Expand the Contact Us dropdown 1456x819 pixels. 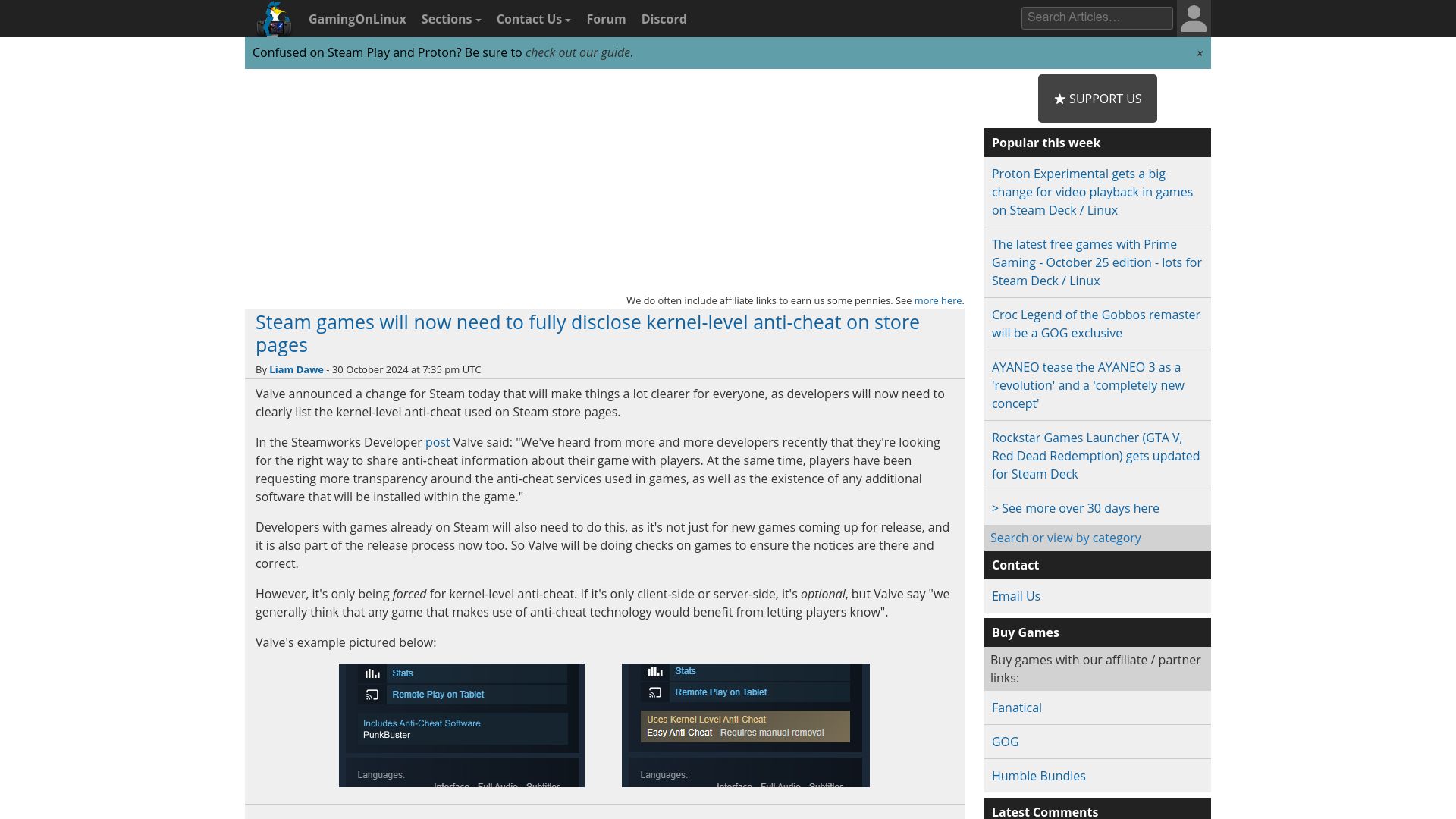(x=534, y=19)
